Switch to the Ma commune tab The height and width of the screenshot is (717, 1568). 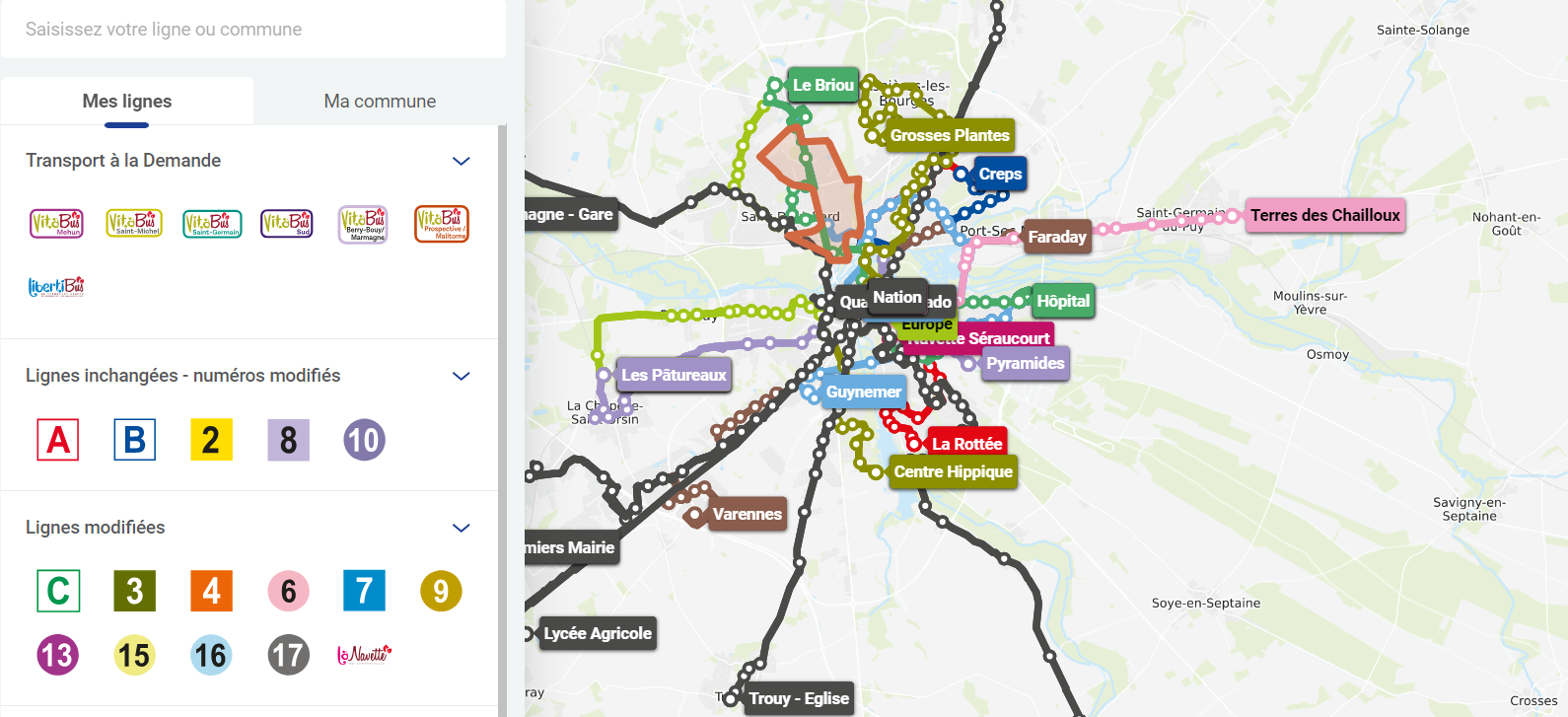[380, 102]
